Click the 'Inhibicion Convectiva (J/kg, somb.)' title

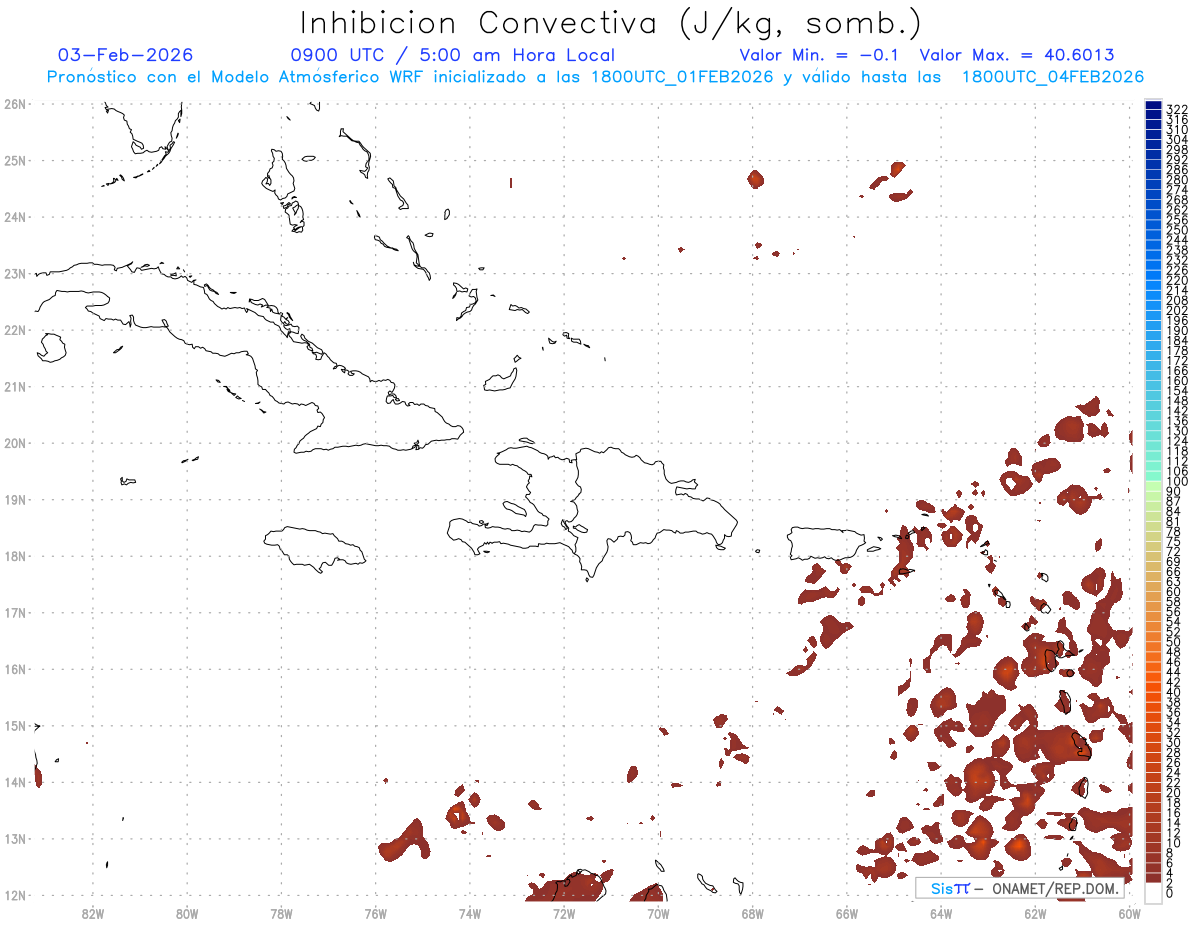pyautogui.click(x=611, y=24)
